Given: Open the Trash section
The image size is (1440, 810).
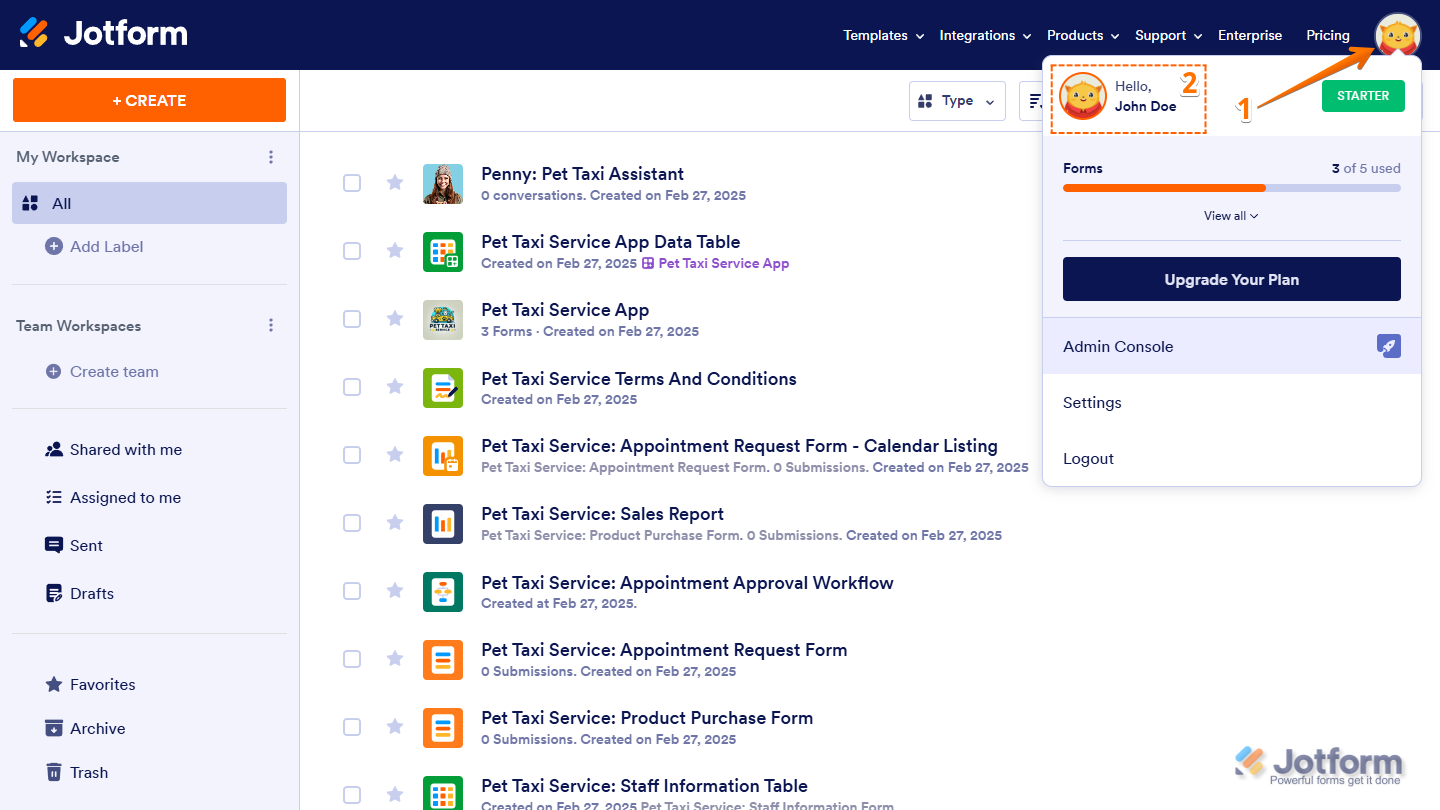Looking at the screenshot, I should (x=88, y=772).
